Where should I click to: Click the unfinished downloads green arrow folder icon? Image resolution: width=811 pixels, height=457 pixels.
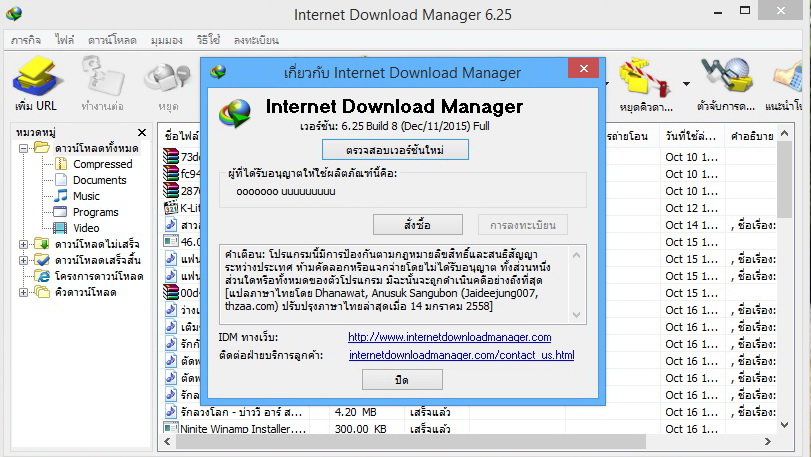pyautogui.click(x=42, y=244)
